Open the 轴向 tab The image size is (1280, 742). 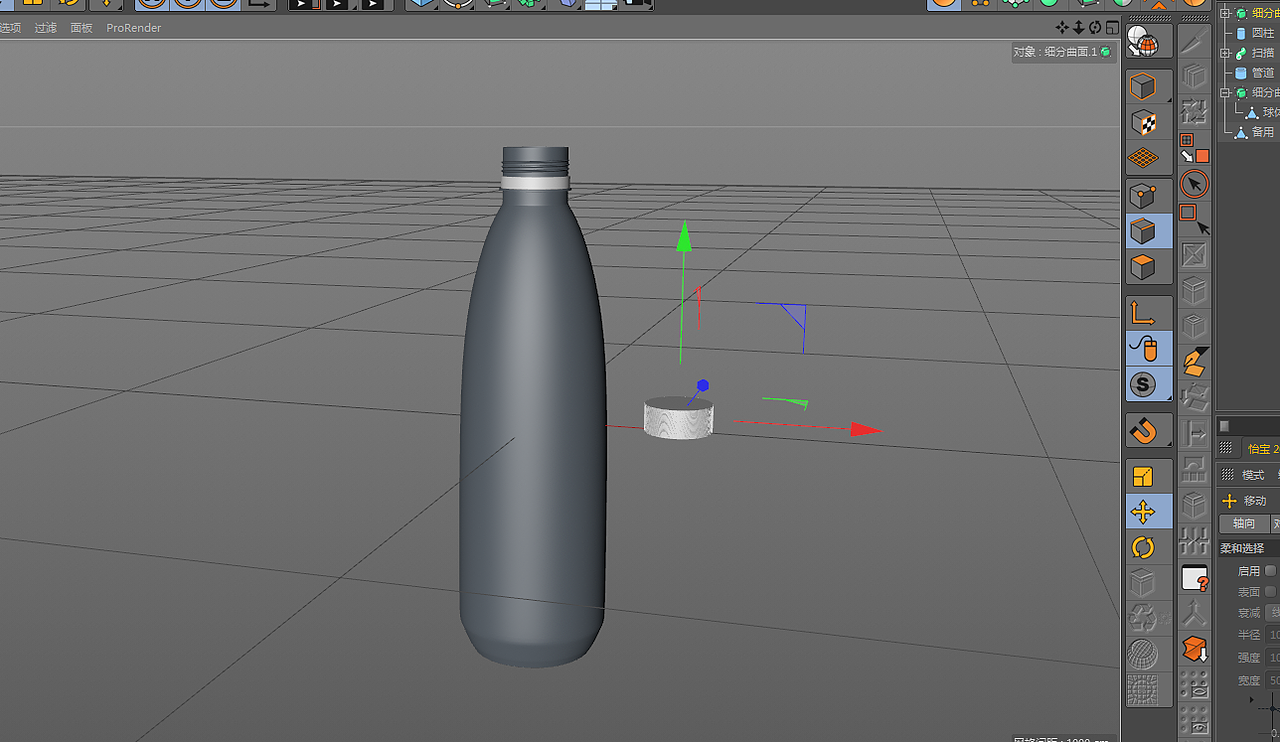coord(1244,524)
